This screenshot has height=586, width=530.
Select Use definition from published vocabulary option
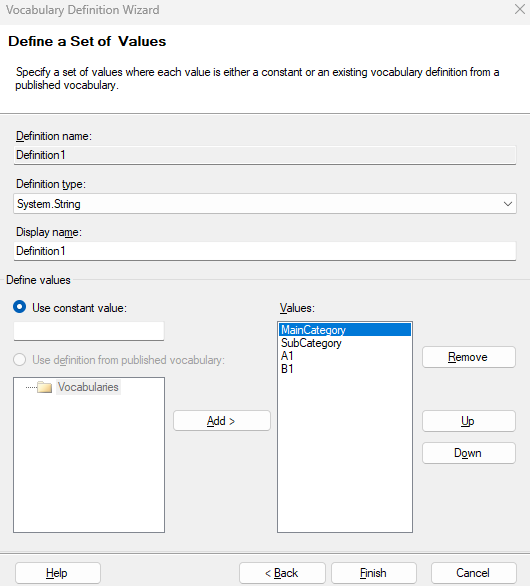[x=19, y=360]
